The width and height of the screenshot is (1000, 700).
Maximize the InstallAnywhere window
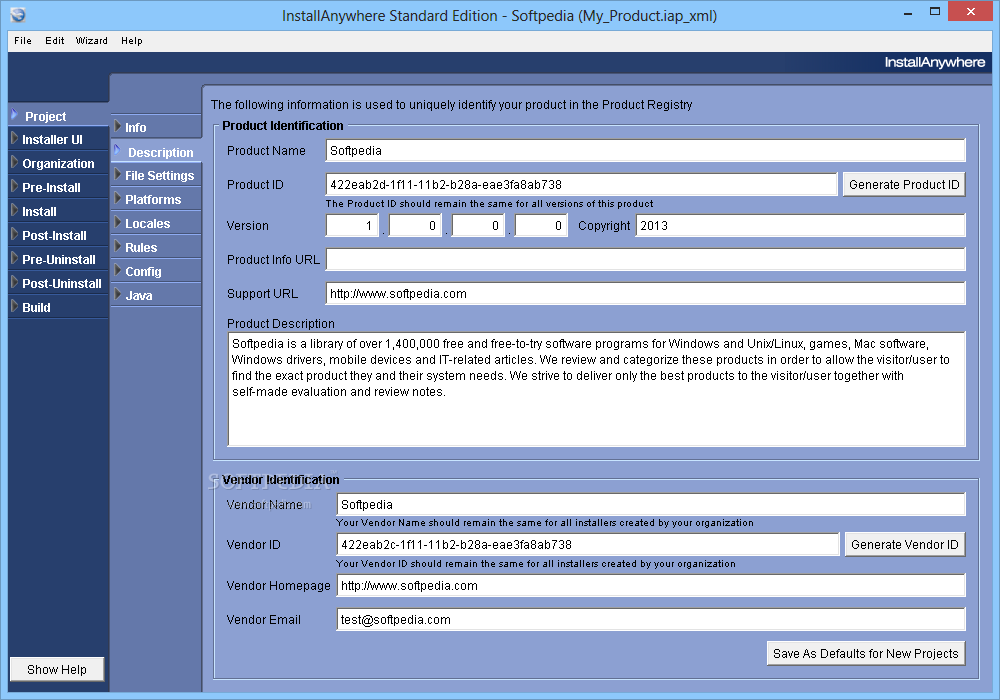(x=935, y=11)
